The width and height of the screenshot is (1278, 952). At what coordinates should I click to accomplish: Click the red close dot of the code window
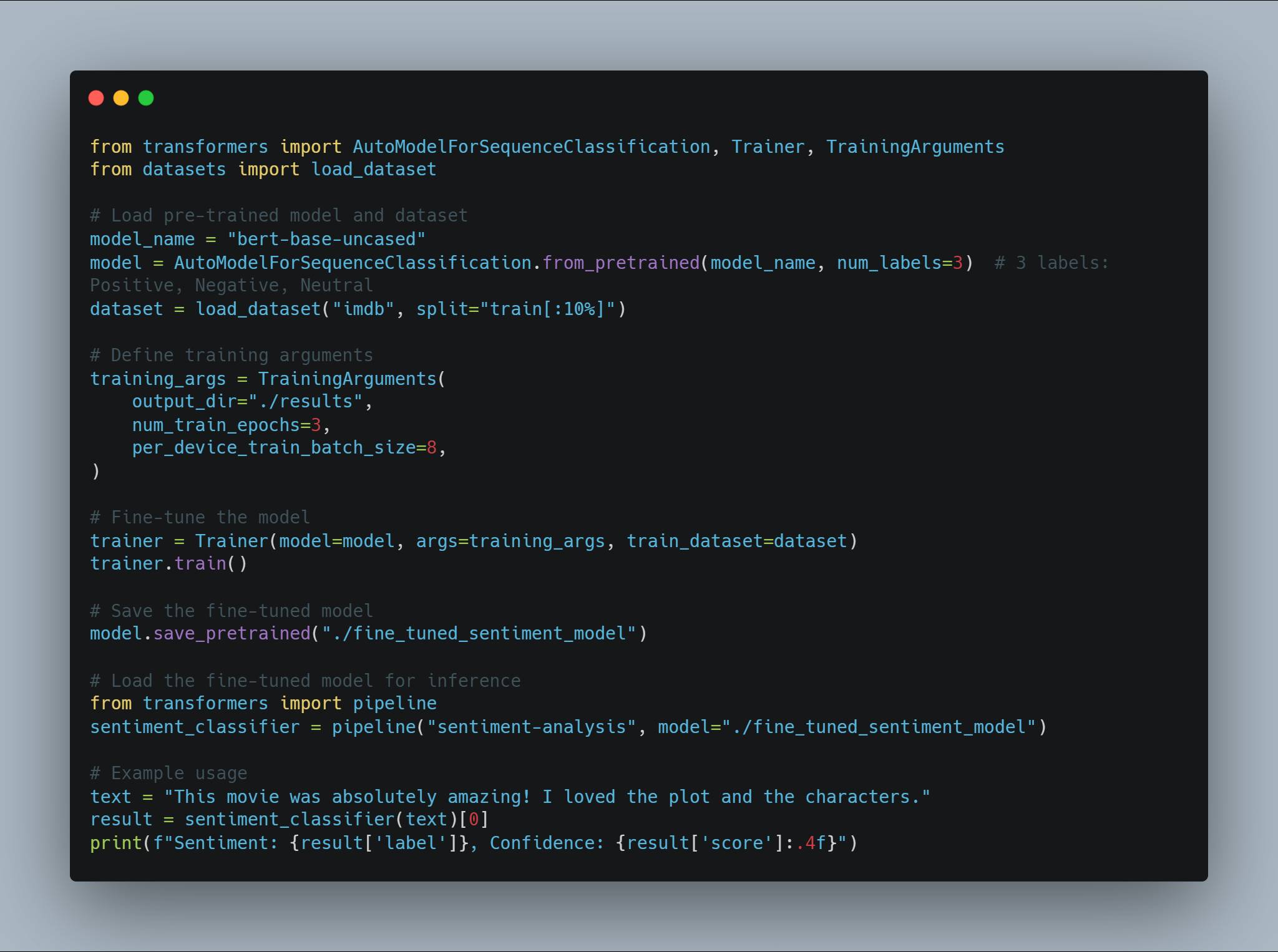(96, 98)
